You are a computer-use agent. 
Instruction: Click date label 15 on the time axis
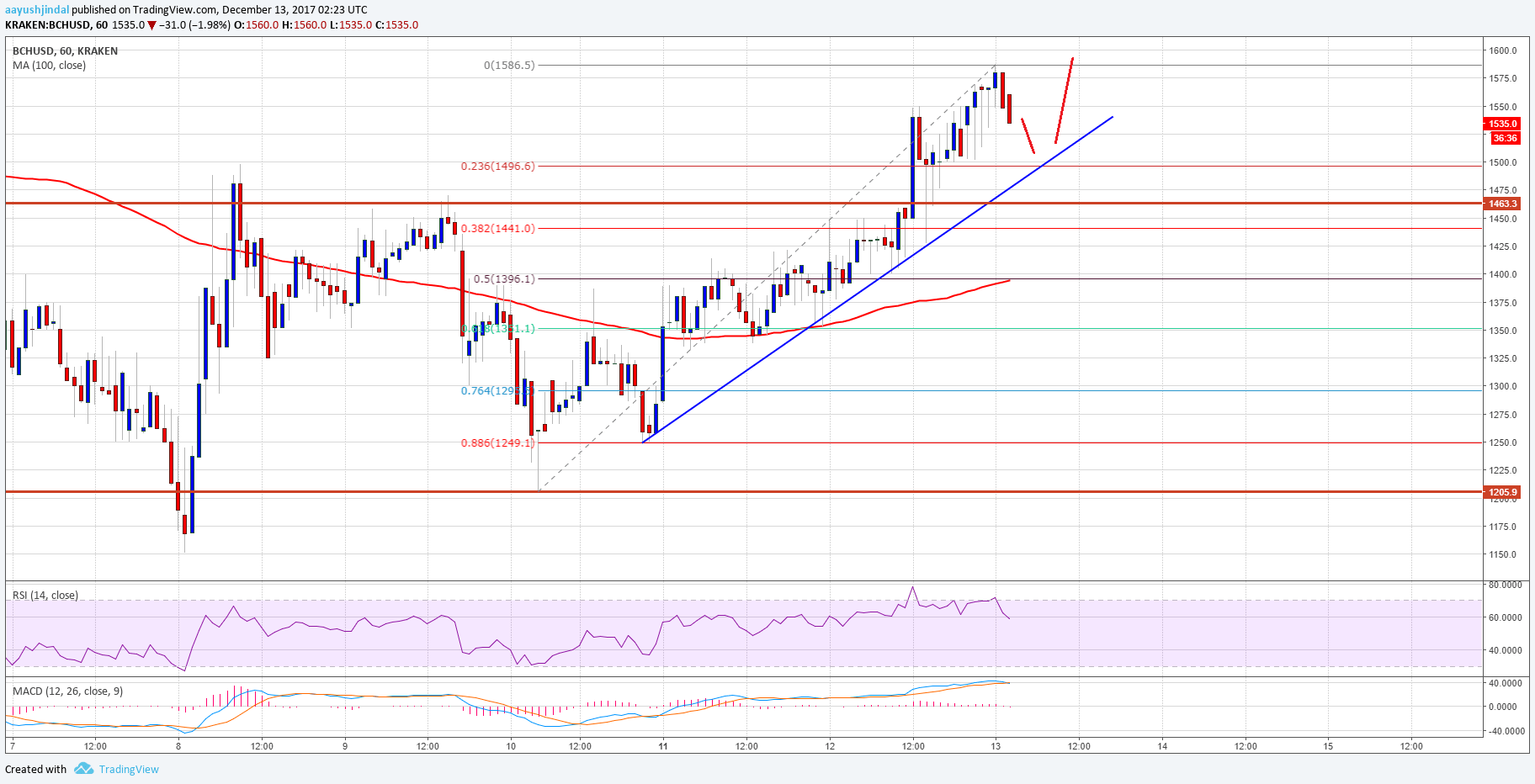(1329, 746)
